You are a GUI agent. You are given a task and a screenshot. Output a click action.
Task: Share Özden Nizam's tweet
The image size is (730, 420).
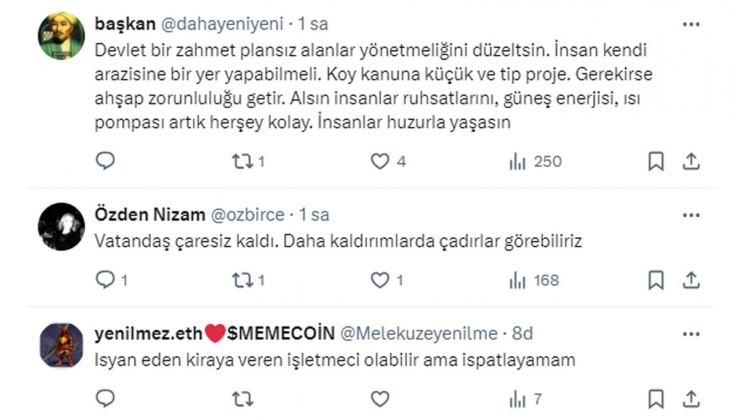(691, 280)
